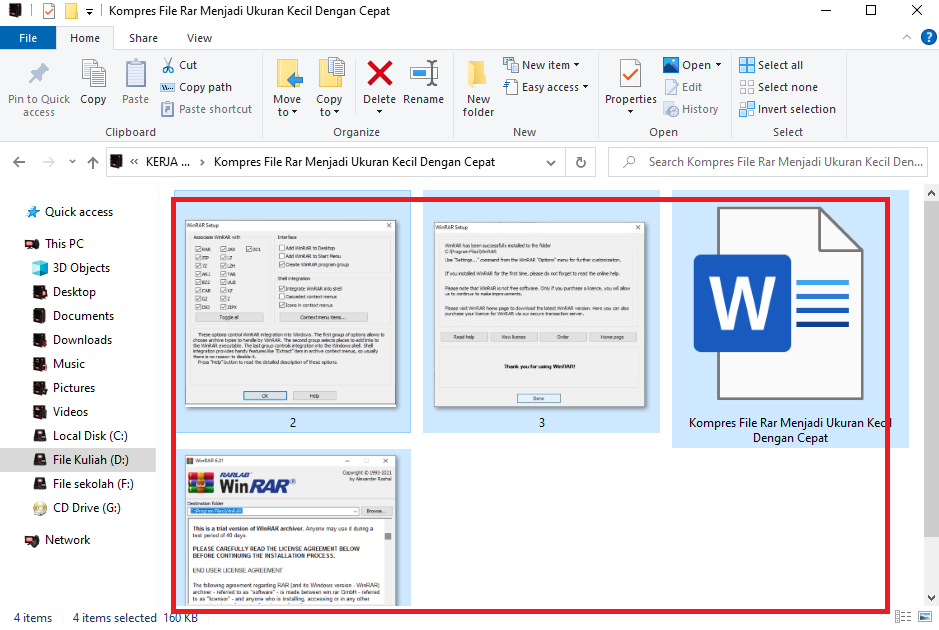The image size is (939, 630).
Task: Open Documents in the navigation pane
Action: (x=83, y=316)
